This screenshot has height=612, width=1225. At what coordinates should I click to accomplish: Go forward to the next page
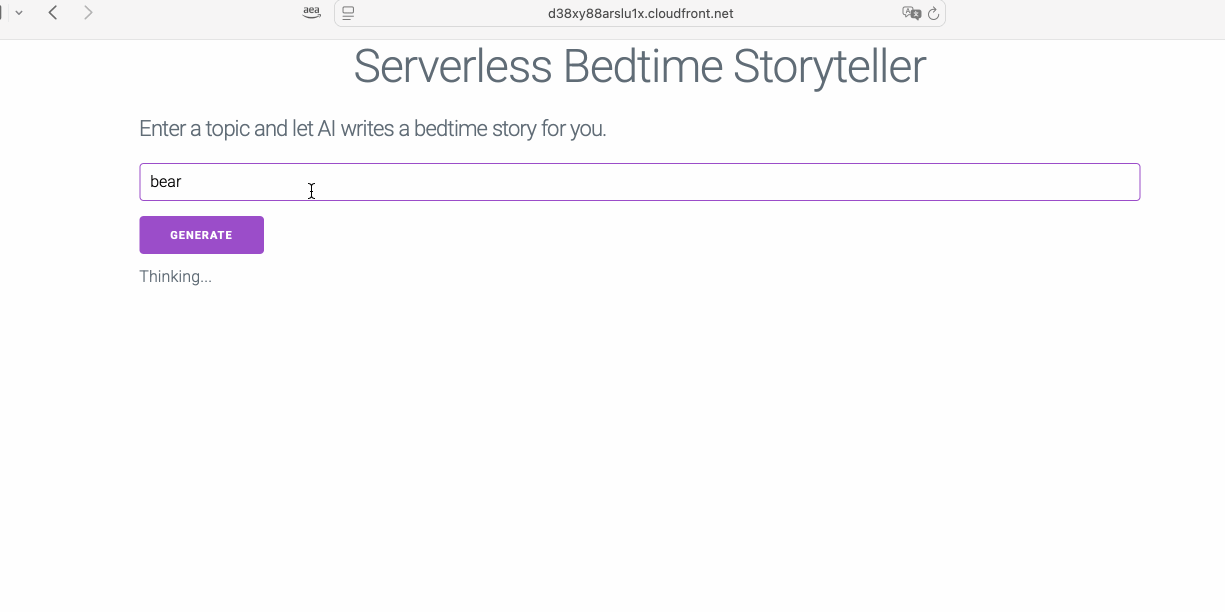click(x=88, y=13)
